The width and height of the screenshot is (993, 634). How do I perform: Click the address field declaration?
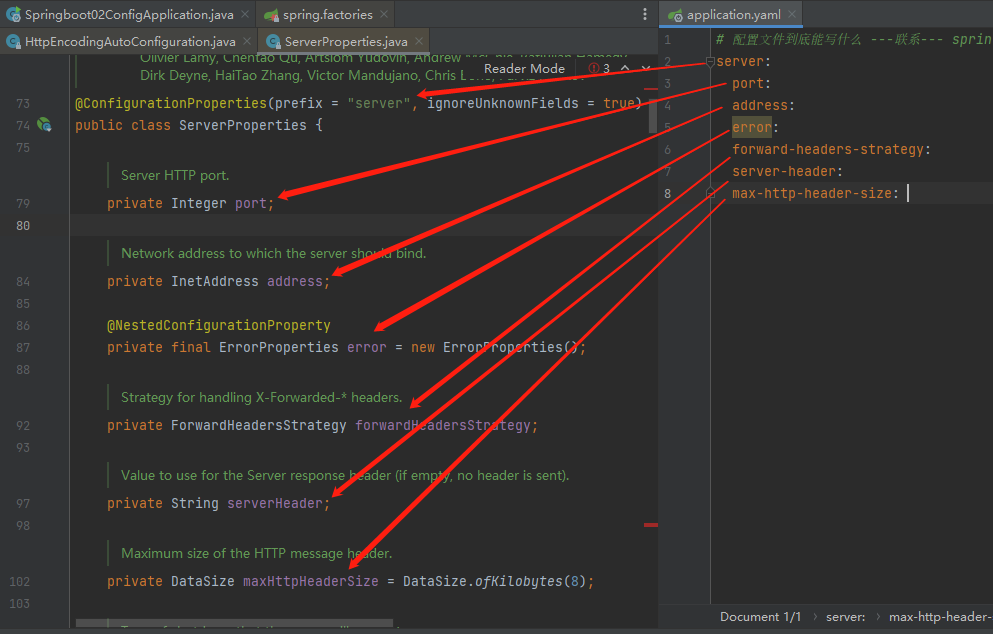(x=294, y=281)
